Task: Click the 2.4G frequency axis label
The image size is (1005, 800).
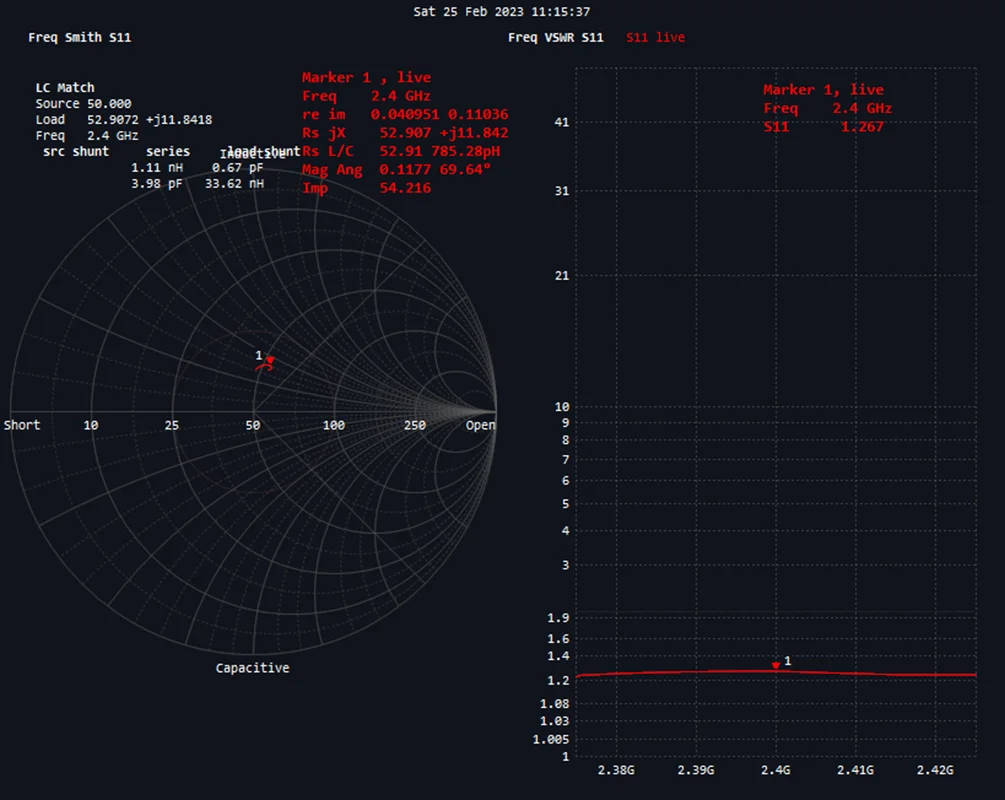Action: 776,770
